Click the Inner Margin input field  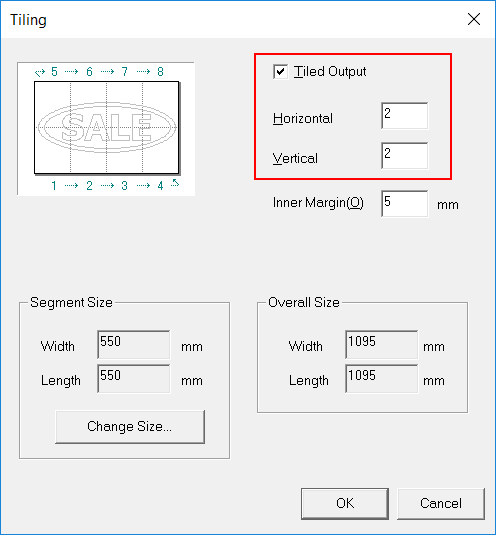(x=405, y=204)
